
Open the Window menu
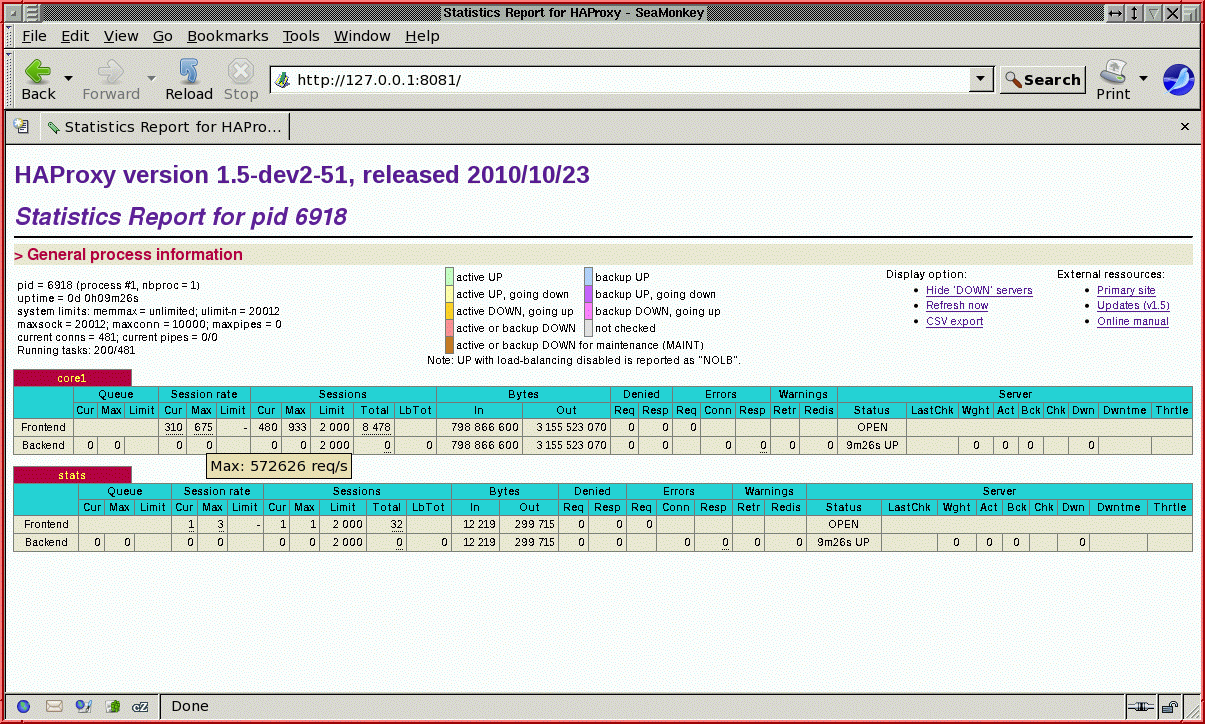coord(362,35)
